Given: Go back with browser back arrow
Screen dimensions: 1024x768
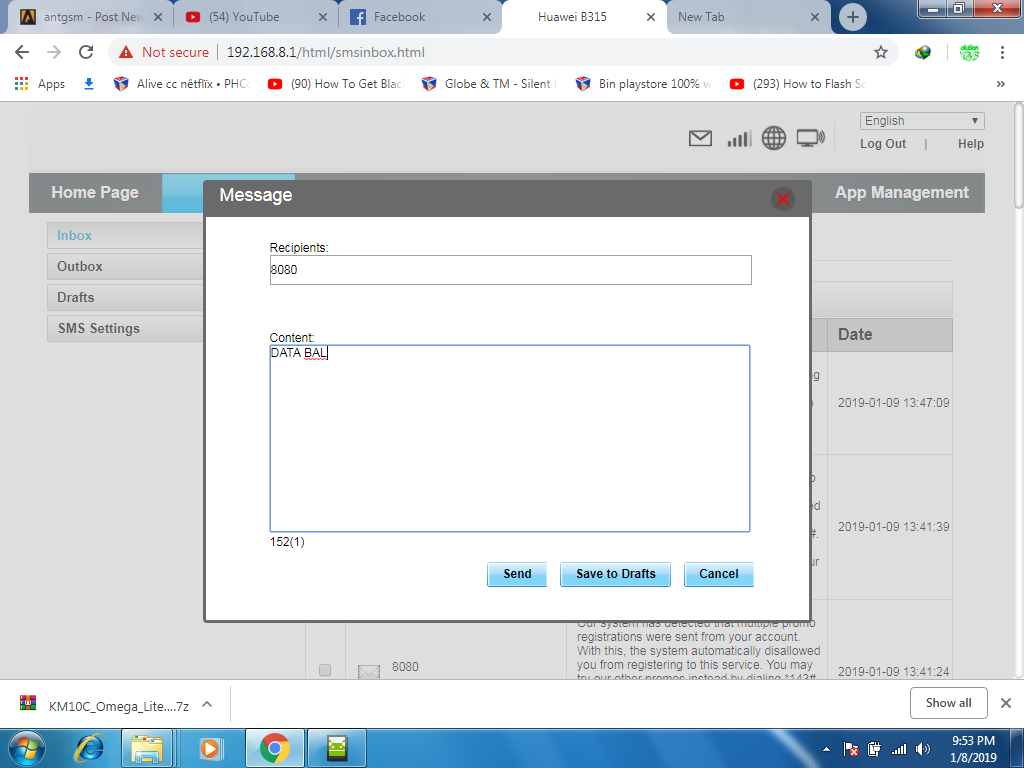Looking at the screenshot, I should pos(22,52).
